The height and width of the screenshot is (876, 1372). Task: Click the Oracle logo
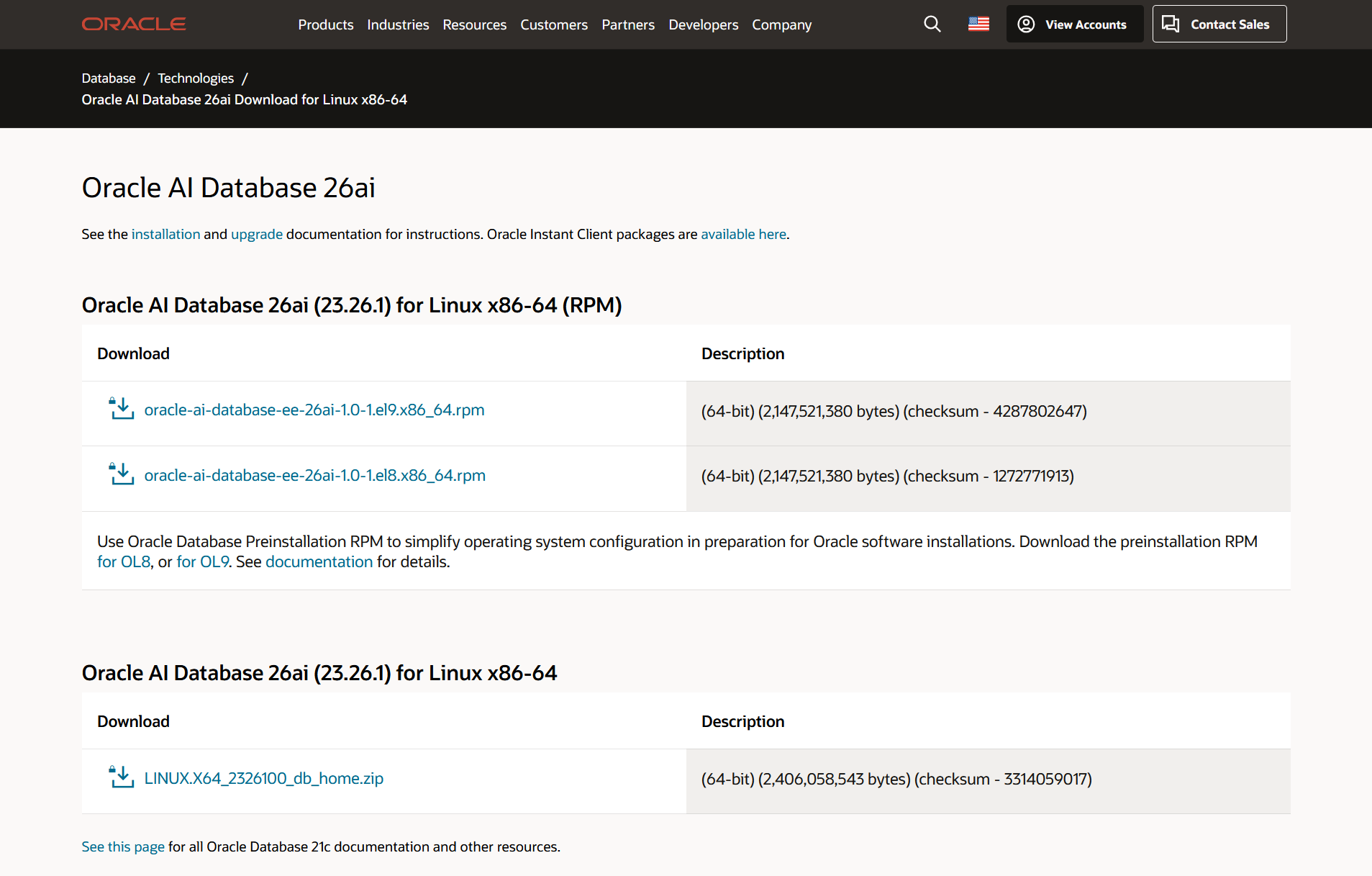(134, 24)
